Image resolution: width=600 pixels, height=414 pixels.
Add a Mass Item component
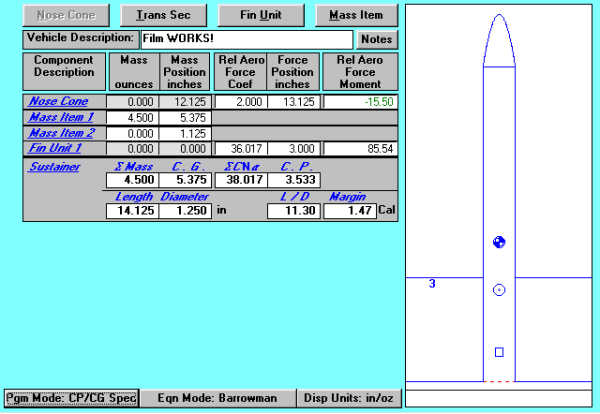click(x=357, y=15)
